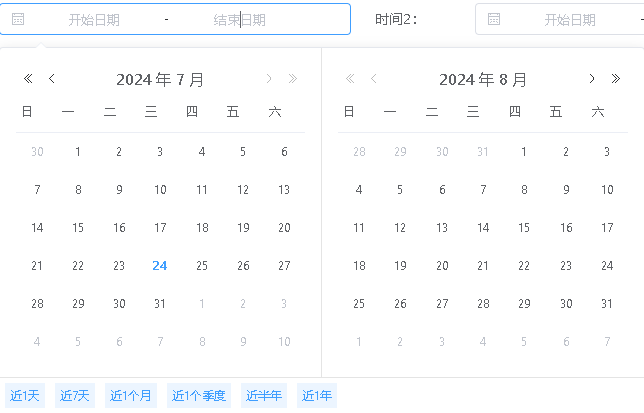The image size is (644, 413).
Task: Pick July 18 in the left calendar
Action: click(x=202, y=228)
